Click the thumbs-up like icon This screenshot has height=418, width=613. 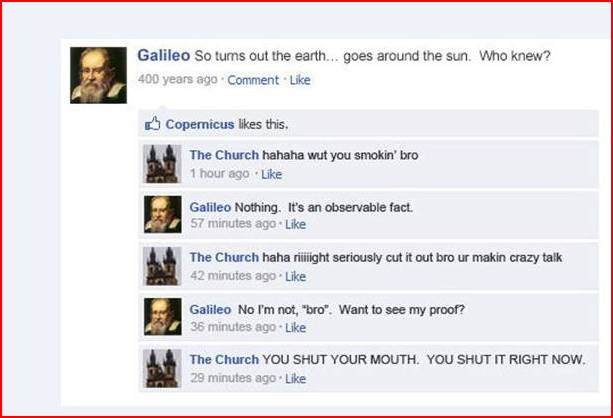point(153,124)
